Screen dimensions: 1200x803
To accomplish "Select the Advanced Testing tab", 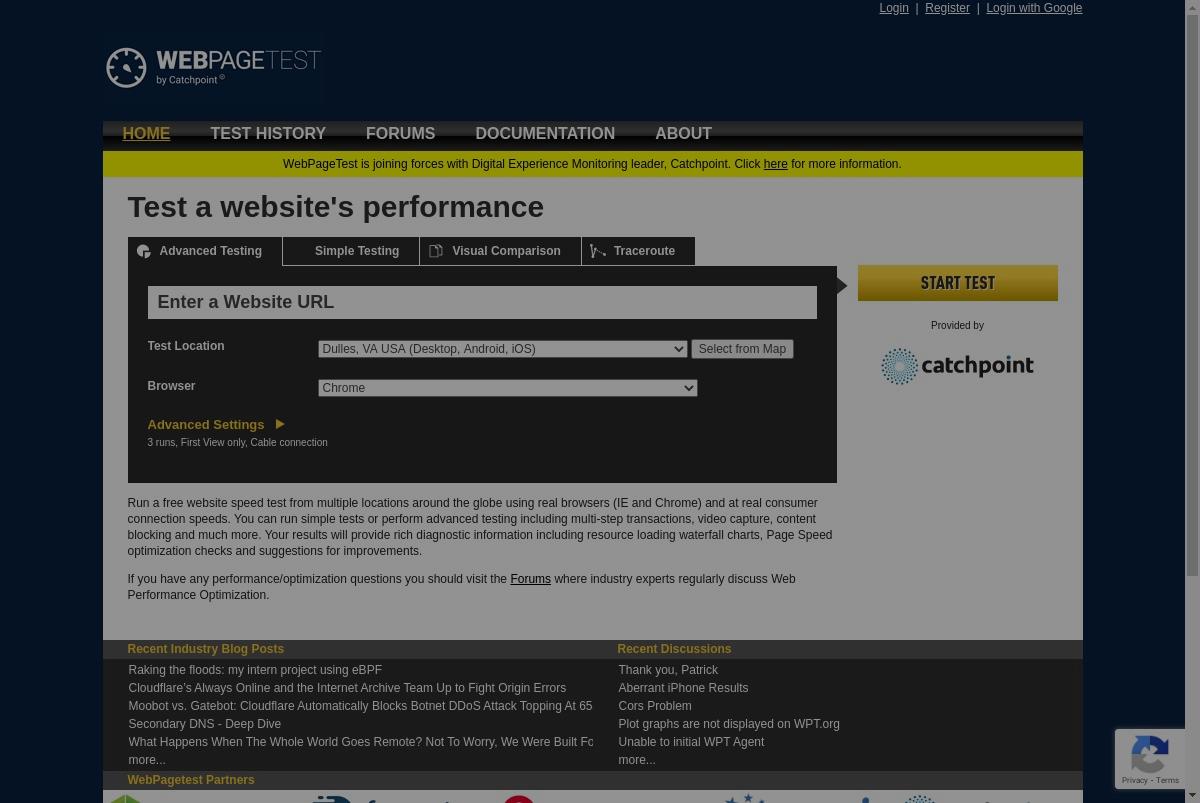I will [205, 251].
